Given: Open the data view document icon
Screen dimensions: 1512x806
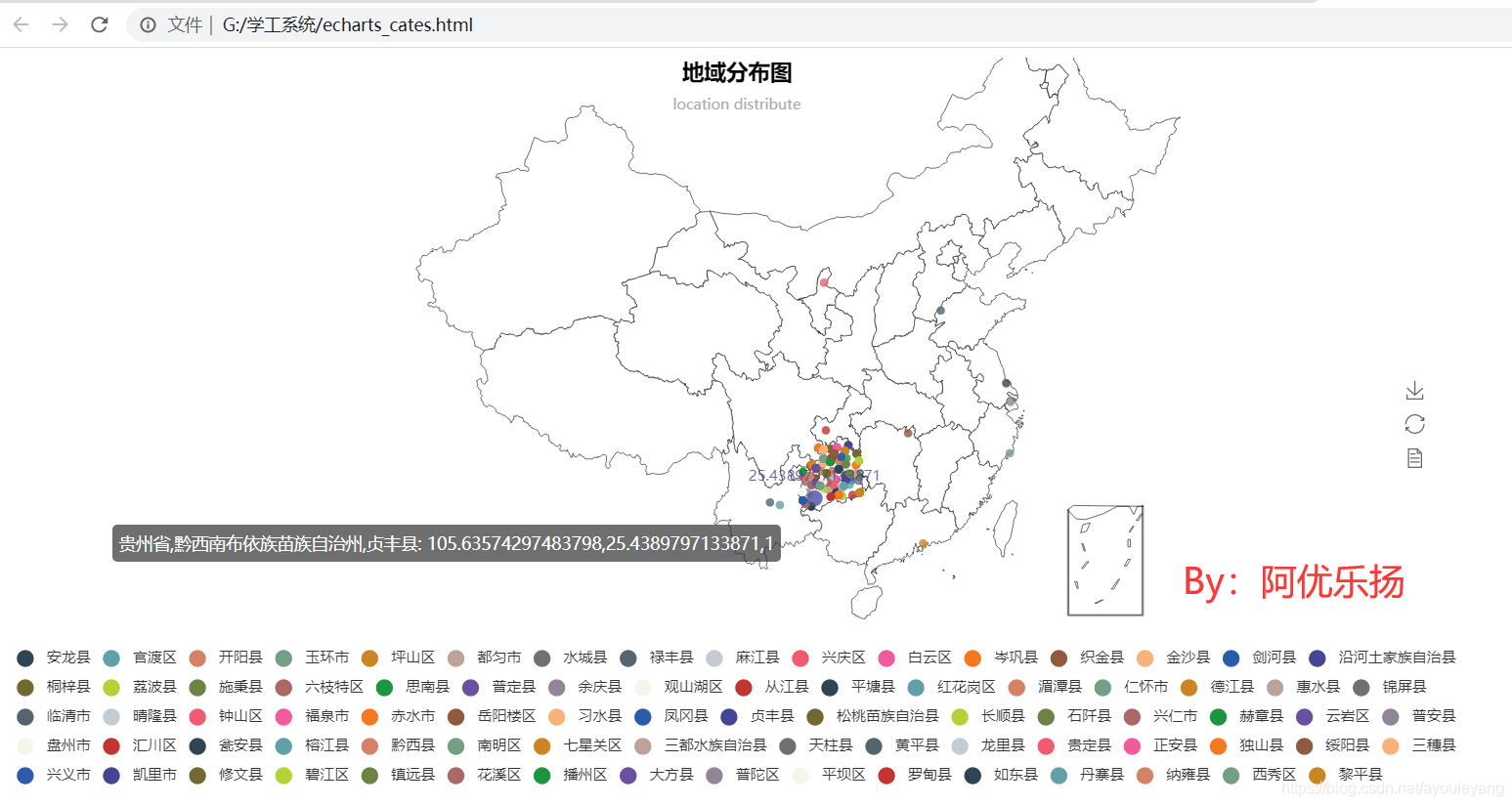Looking at the screenshot, I should point(1414,457).
